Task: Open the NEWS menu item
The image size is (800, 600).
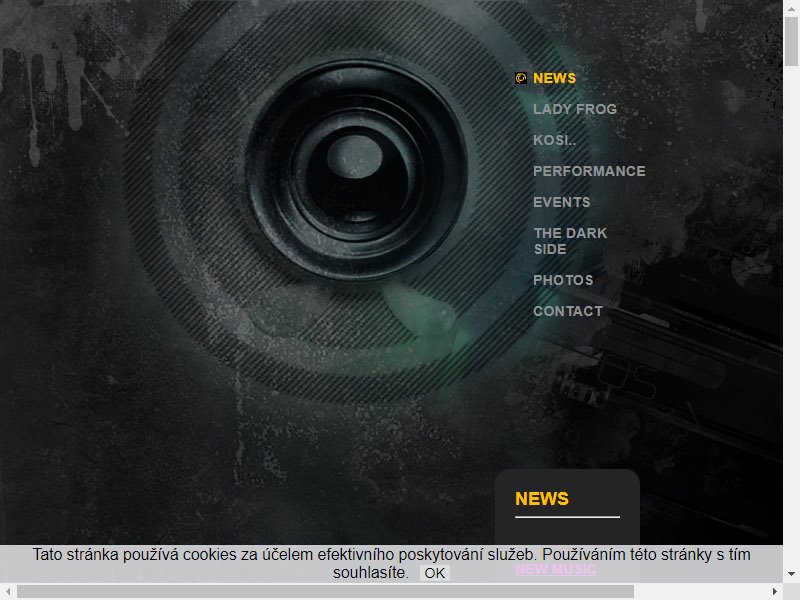Action: (555, 78)
